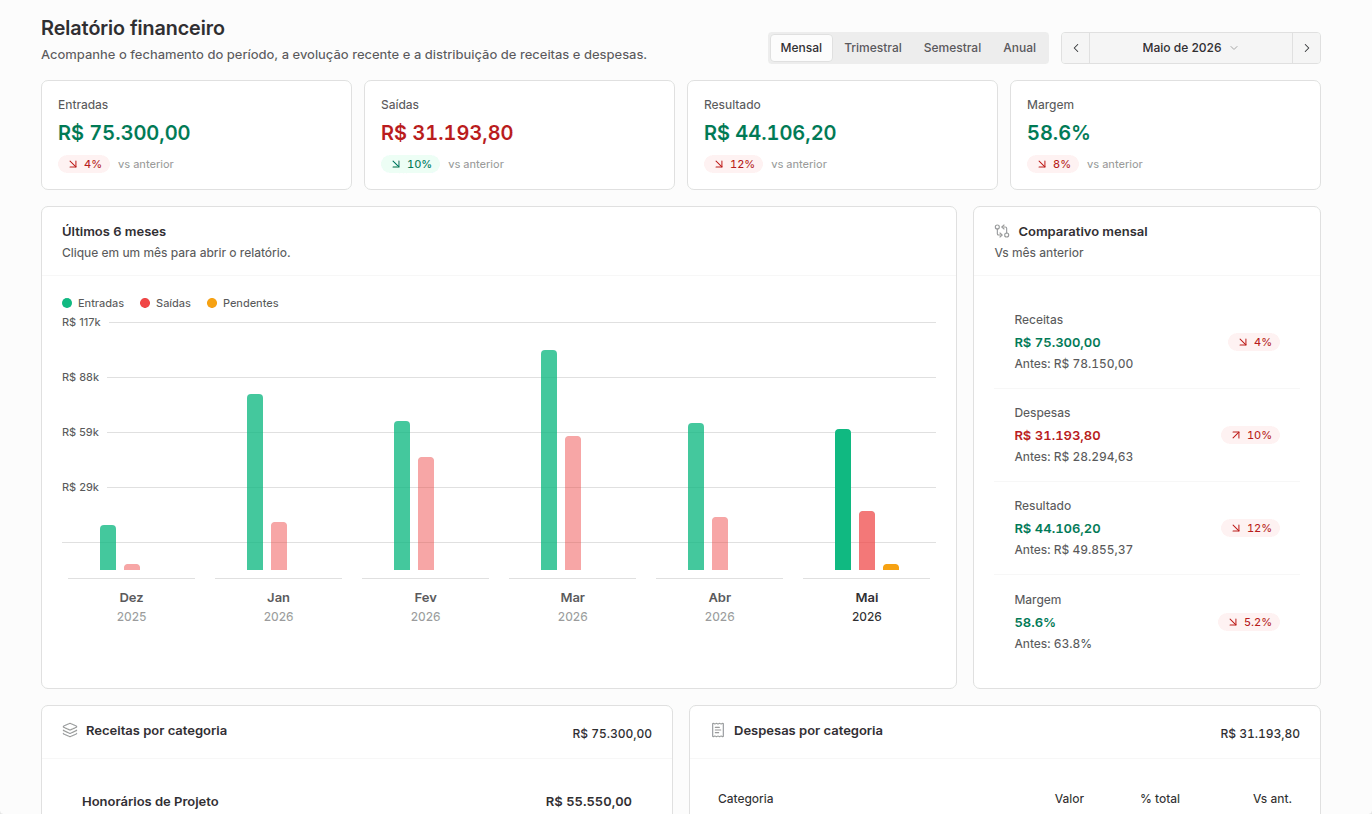The height and width of the screenshot is (814, 1372).
Task: Click the arrow in the Receitas 4% comparison badge
Action: (1243, 342)
